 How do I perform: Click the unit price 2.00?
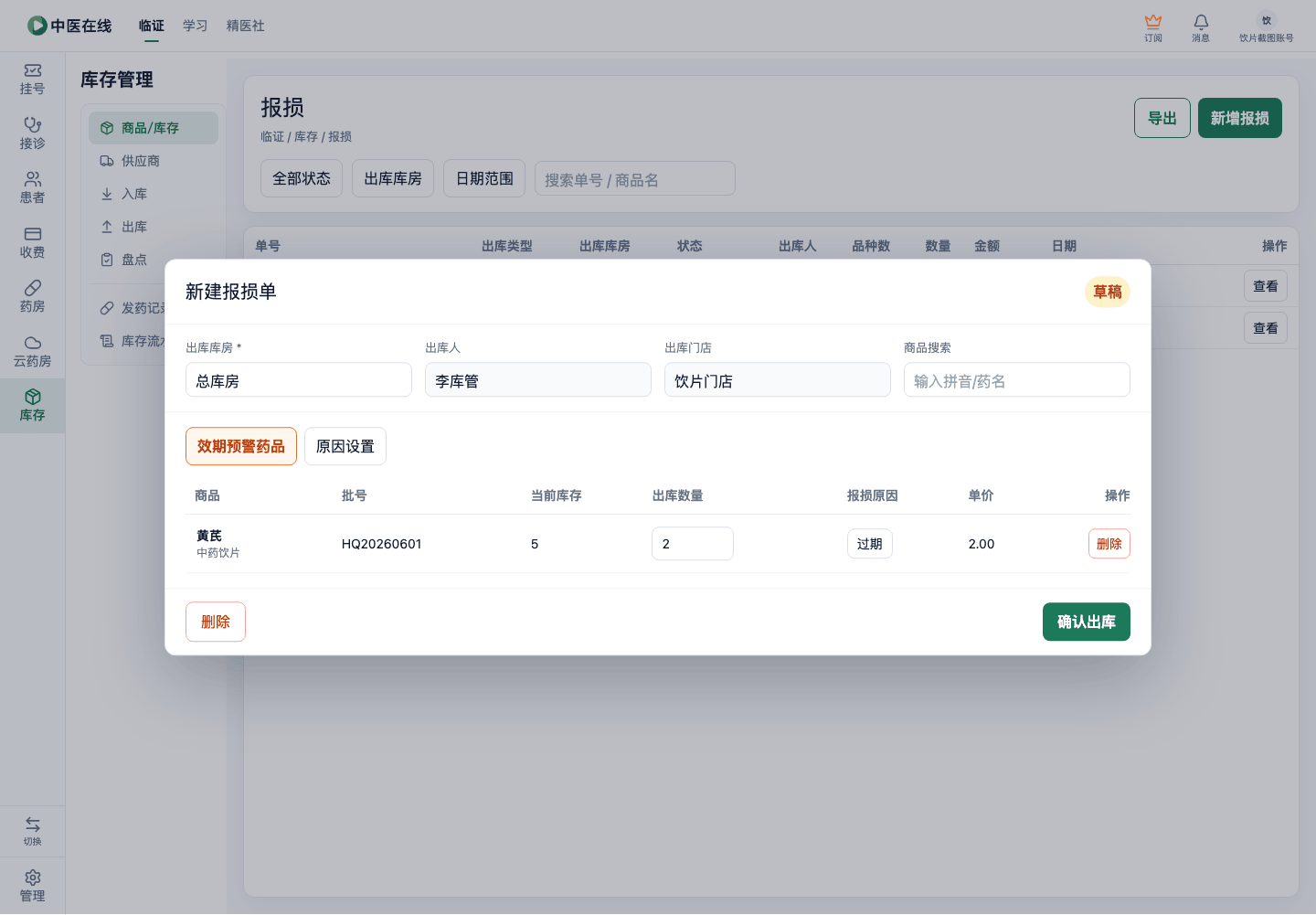coord(982,544)
